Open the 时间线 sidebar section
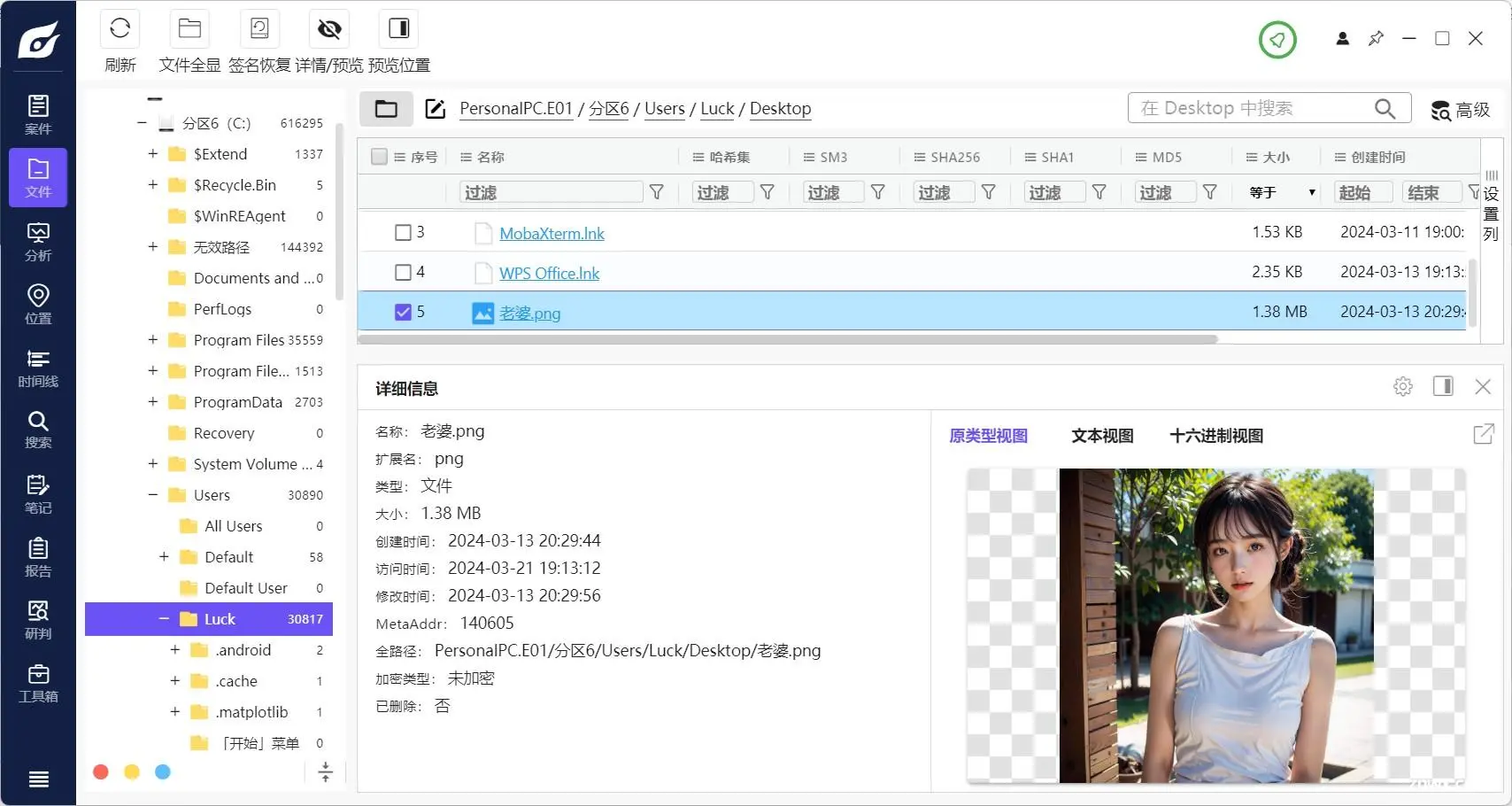 38,368
